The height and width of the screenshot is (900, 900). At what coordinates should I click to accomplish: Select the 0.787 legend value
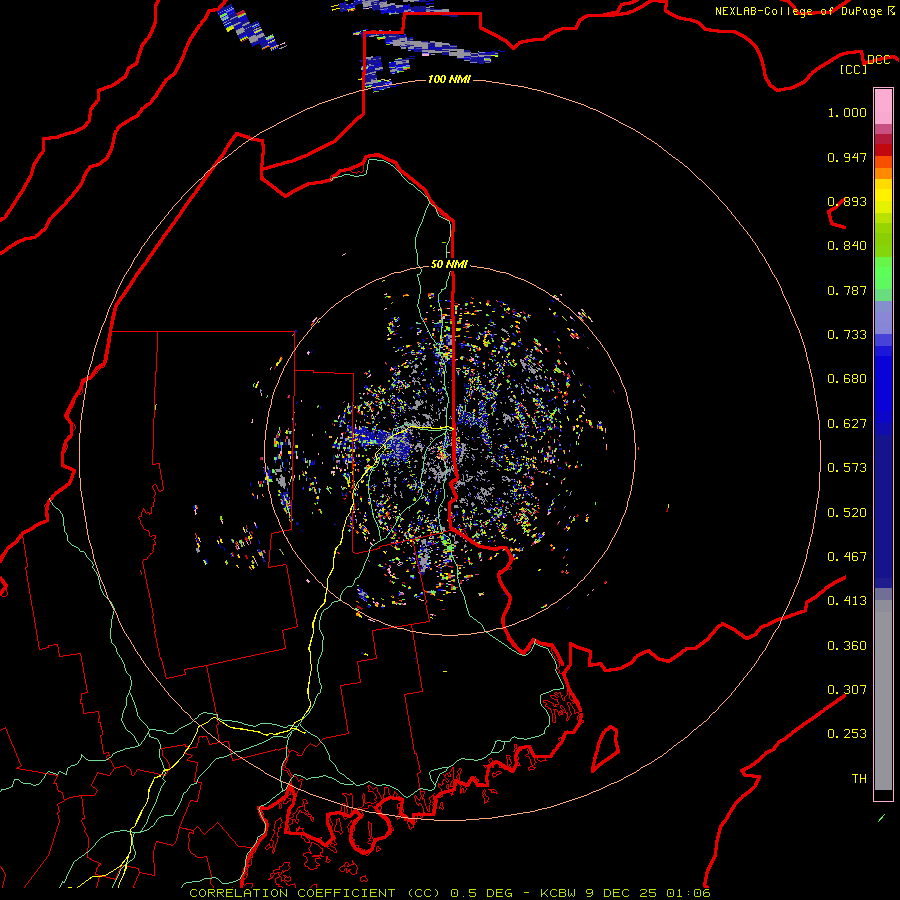pos(847,290)
